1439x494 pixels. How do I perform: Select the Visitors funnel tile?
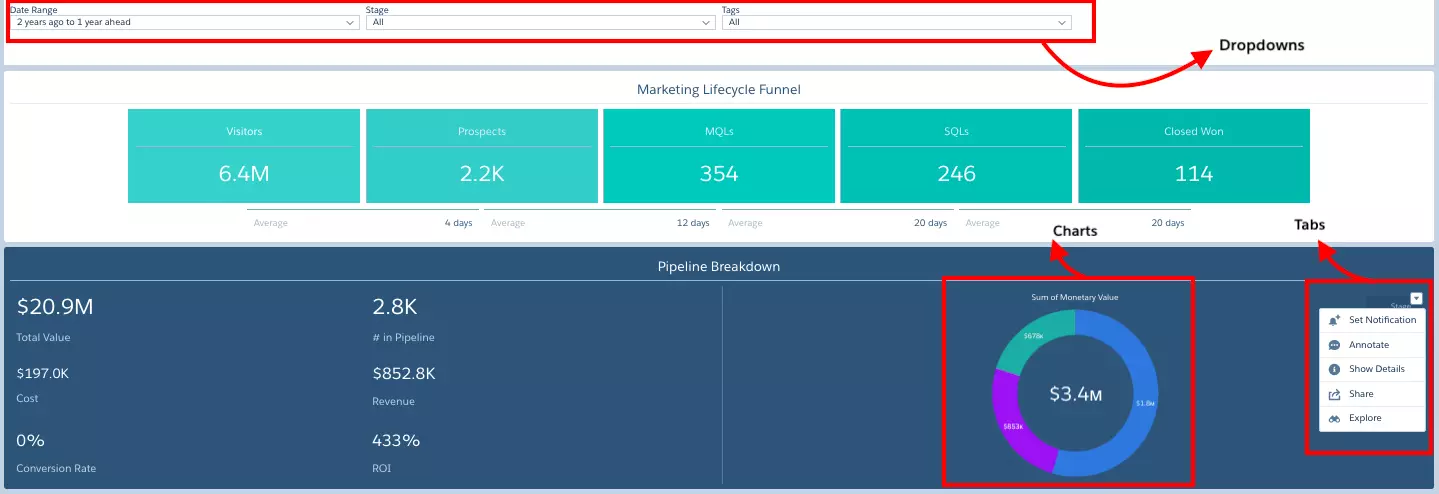(x=244, y=156)
